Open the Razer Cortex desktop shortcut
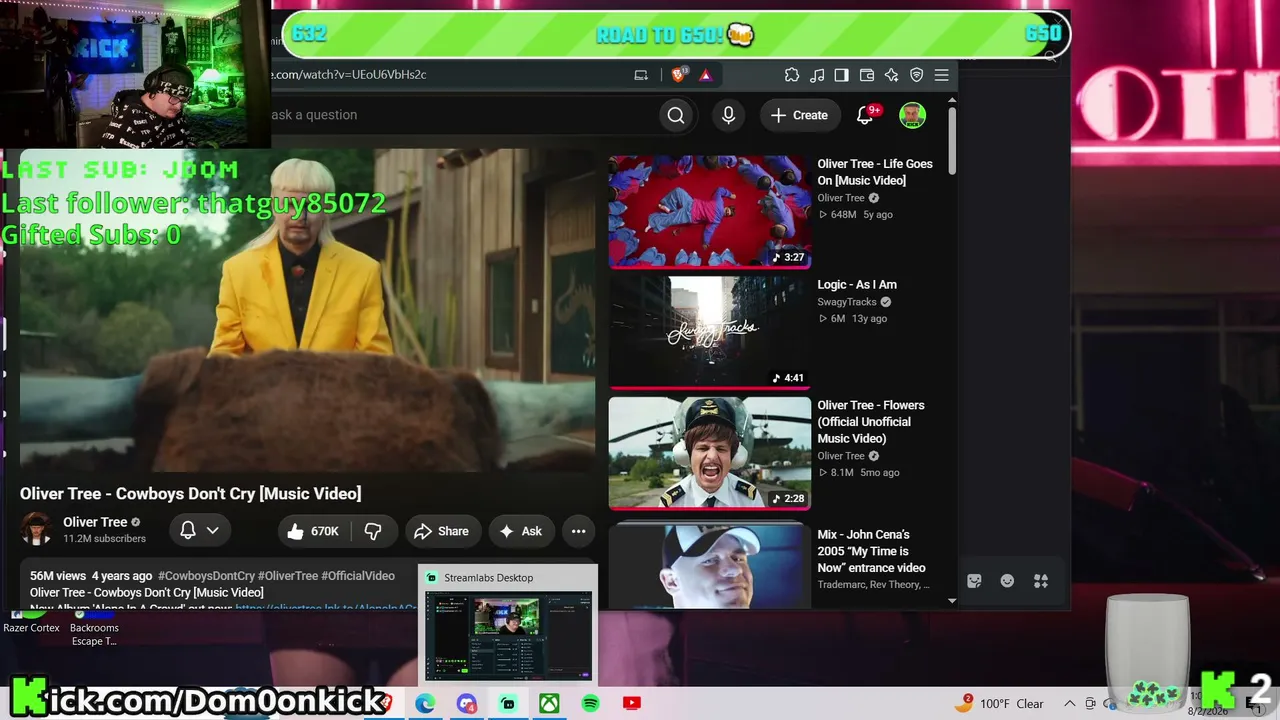The height and width of the screenshot is (720, 1280). coord(31,622)
